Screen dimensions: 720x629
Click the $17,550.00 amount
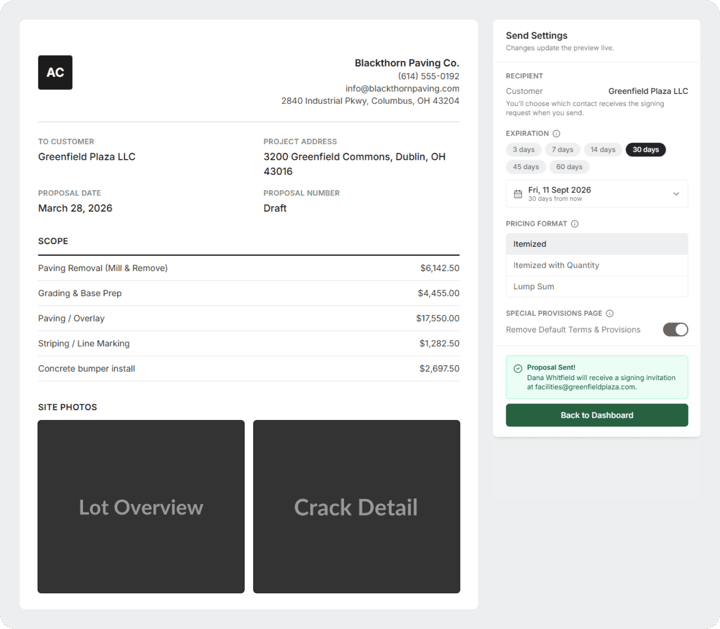(438, 318)
